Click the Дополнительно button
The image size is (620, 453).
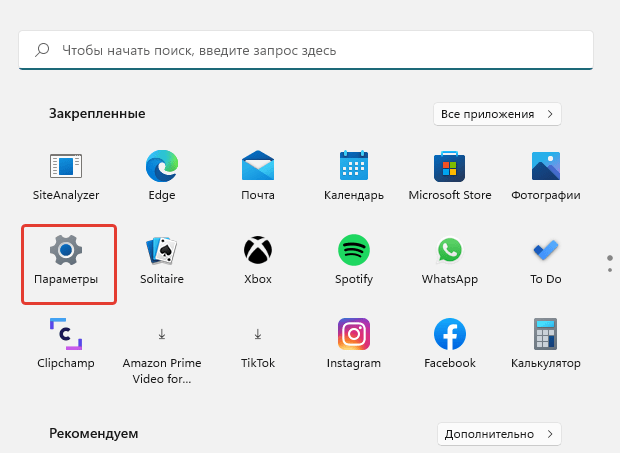(x=499, y=434)
